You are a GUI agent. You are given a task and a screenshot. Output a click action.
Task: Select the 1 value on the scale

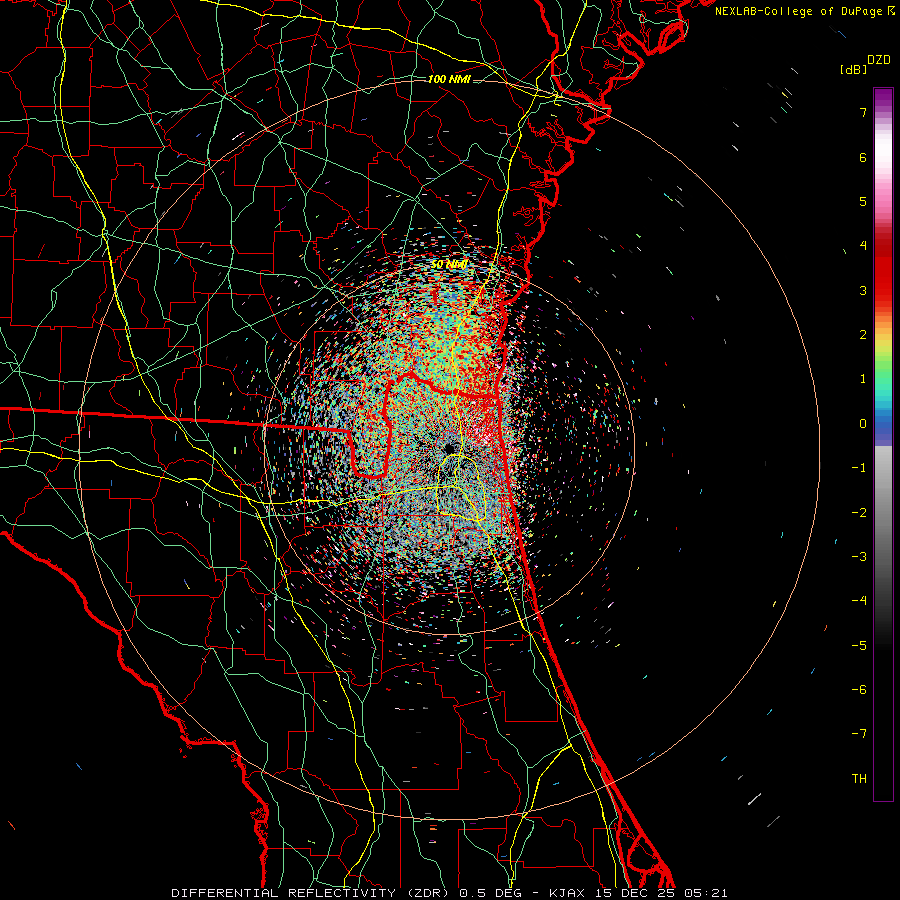pyautogui.click(x=863, y=379)
